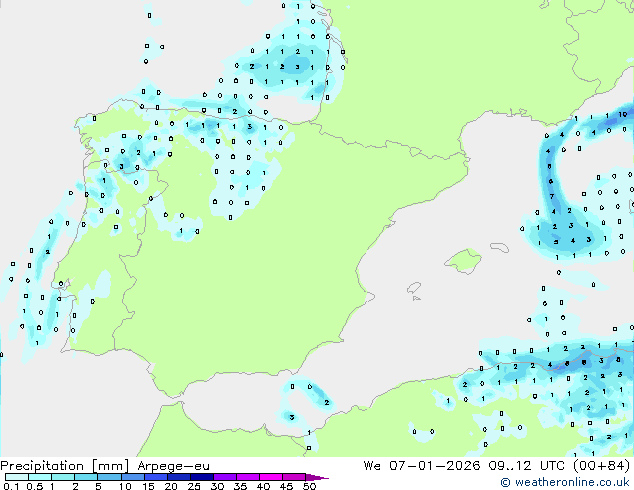Click the above-50 mm arrow tip of legend
The image size is (634, 490).
[317, 477]
